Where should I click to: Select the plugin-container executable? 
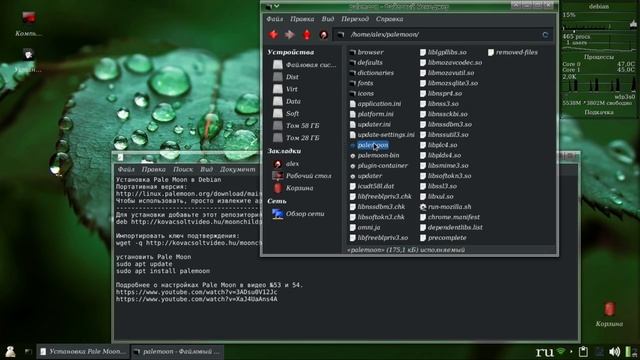(379, 165)
